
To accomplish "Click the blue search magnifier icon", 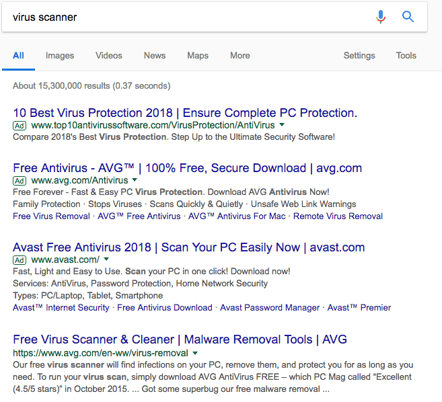I will pyautogui.click(x=408, y=16).
